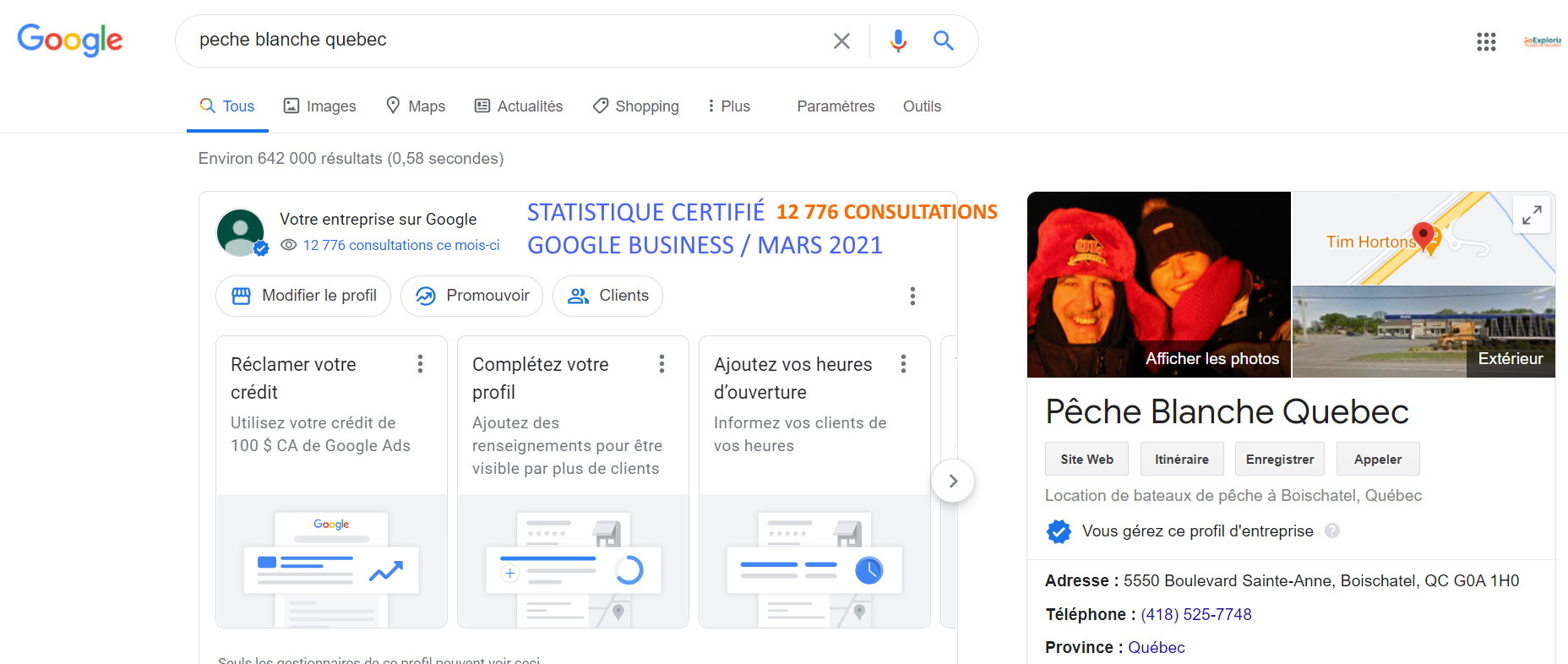Click the blue verified badge icon
This screenshot has width=1568, height=664.
point(1059,531)
